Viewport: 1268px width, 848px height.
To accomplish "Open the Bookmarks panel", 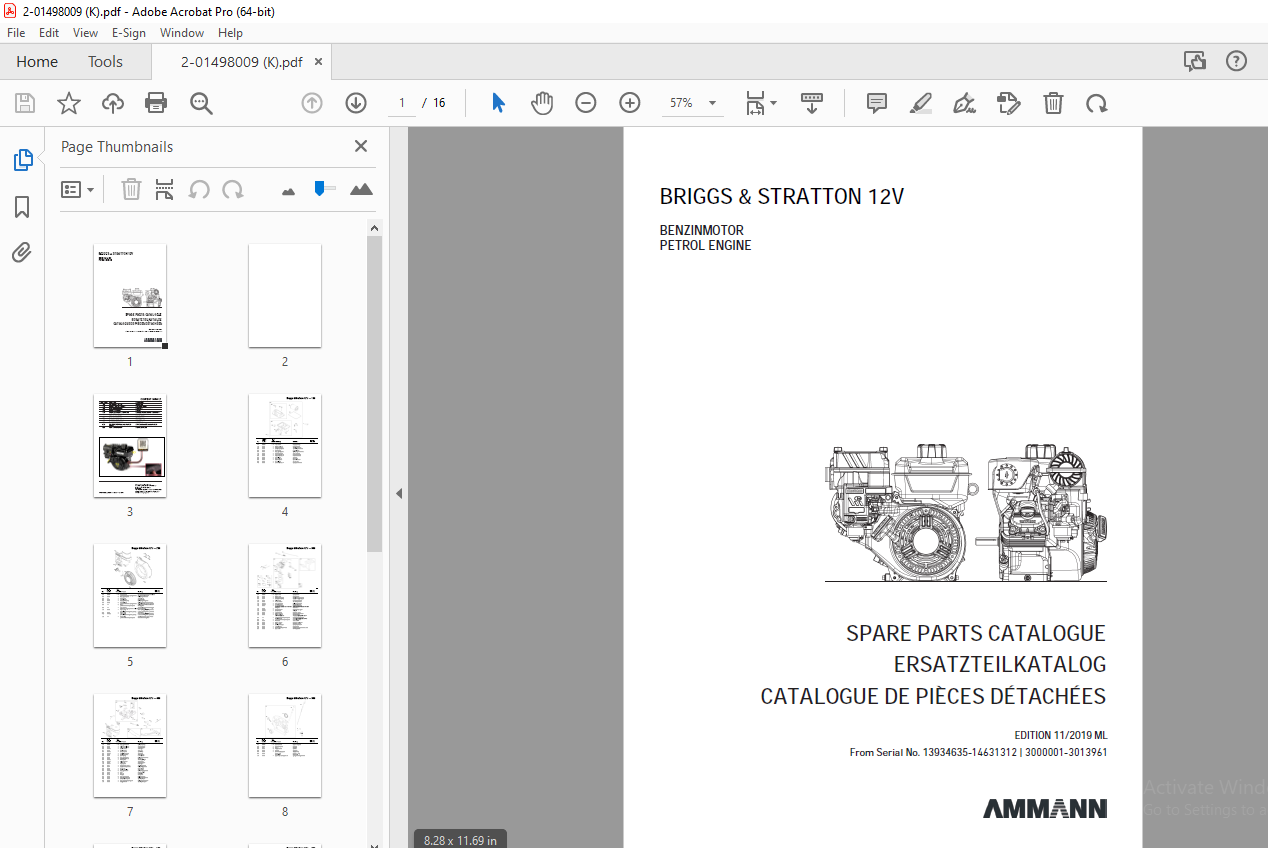I will pyautogui.click(x=22, y=207).
